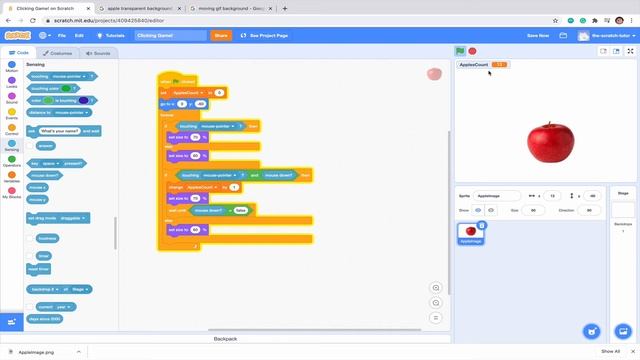The height and width of the screenshot is (360, 640).
Task: Click the green flag to run project
Action: tap(460, 51)
